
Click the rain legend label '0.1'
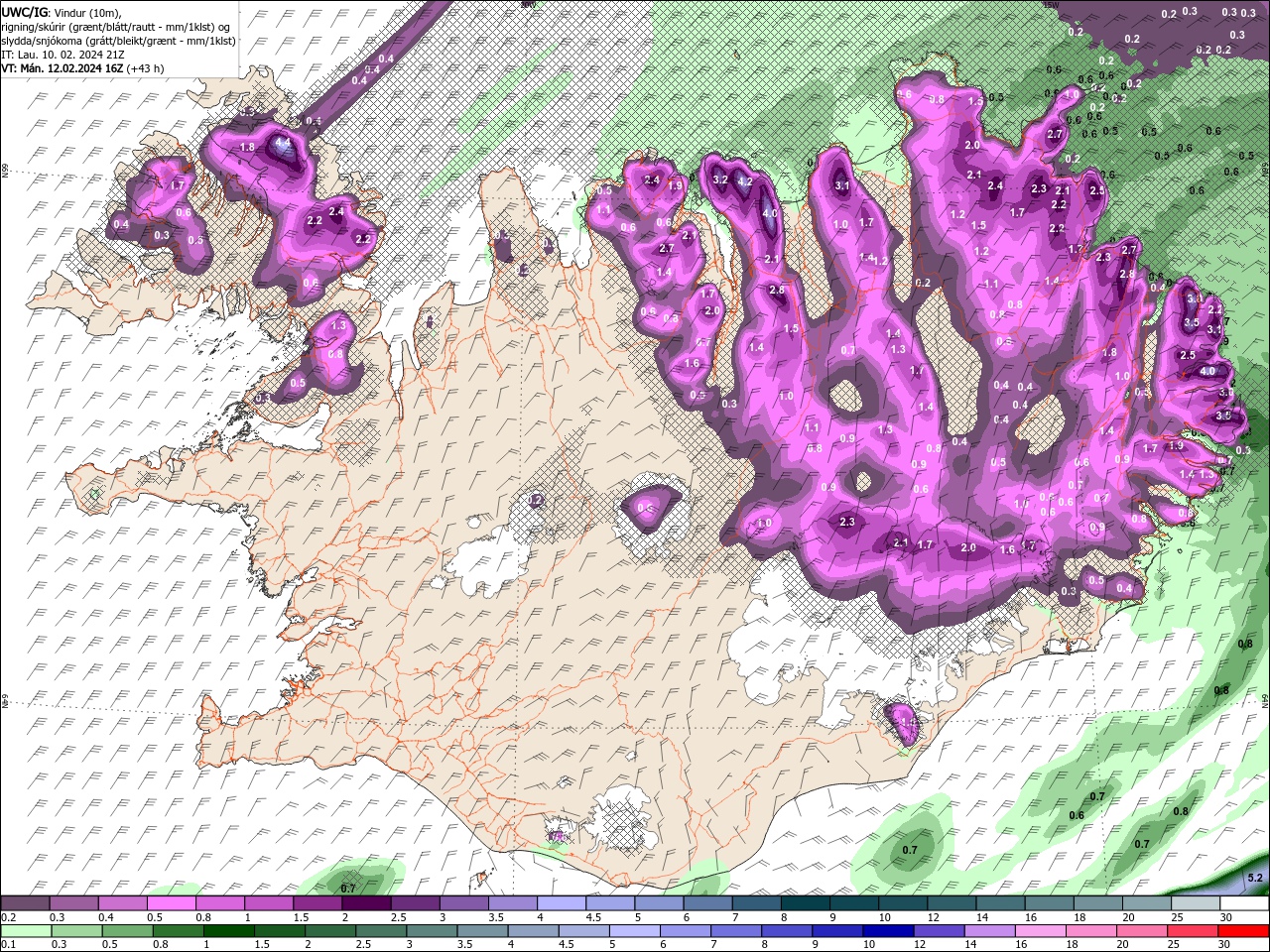pyautogui.click(x=8, y=945)
